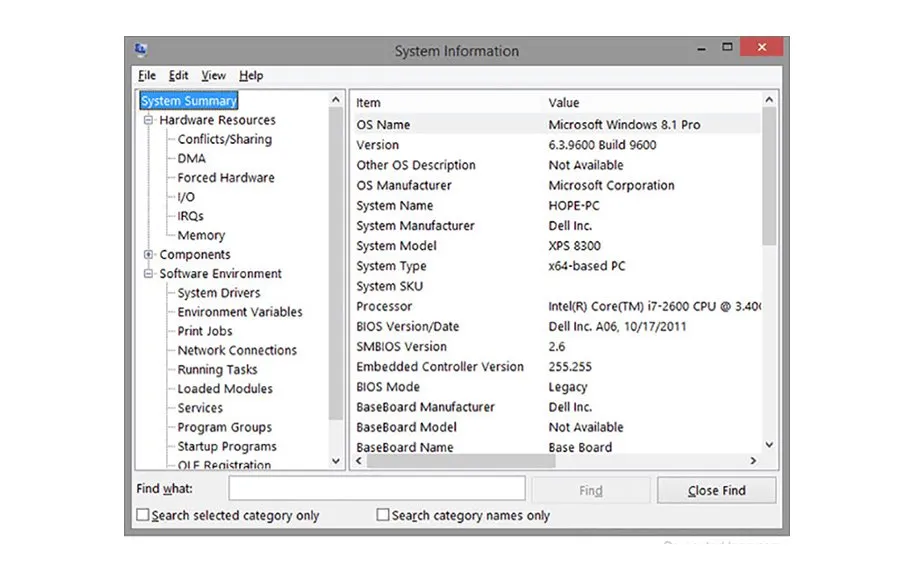Open the Help menu
The height and width of the screenshot is (580, 915).
click(x=251, y=75)
